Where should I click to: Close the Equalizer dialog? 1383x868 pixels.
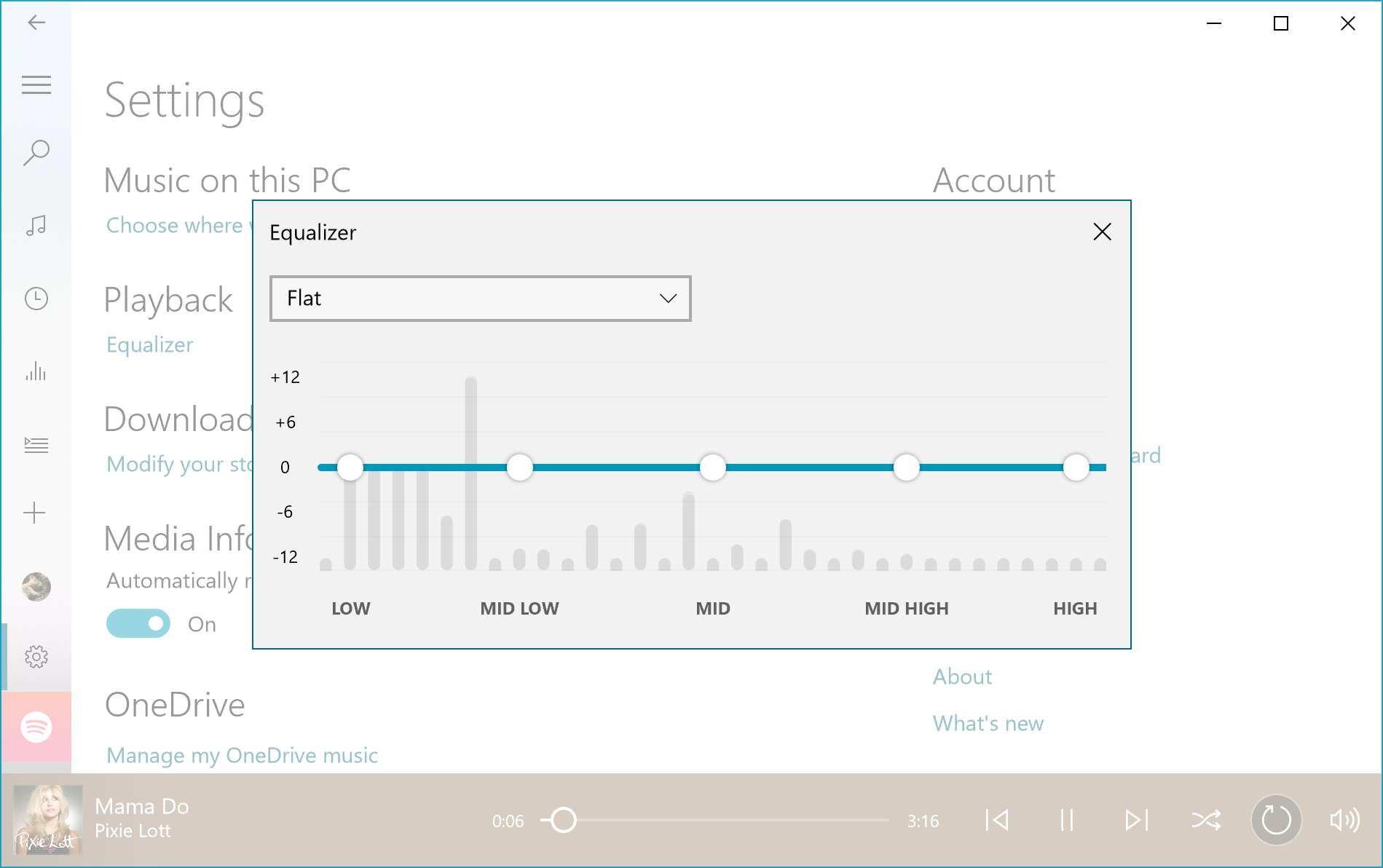click(1102, 232)
